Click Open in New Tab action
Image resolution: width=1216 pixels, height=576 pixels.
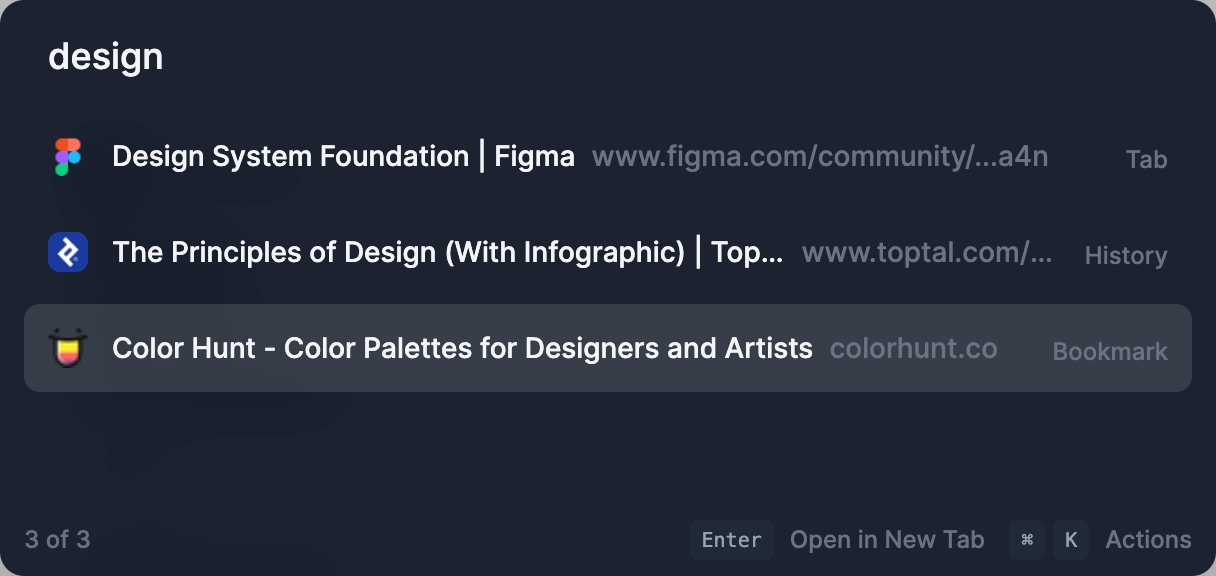point(886,540)
